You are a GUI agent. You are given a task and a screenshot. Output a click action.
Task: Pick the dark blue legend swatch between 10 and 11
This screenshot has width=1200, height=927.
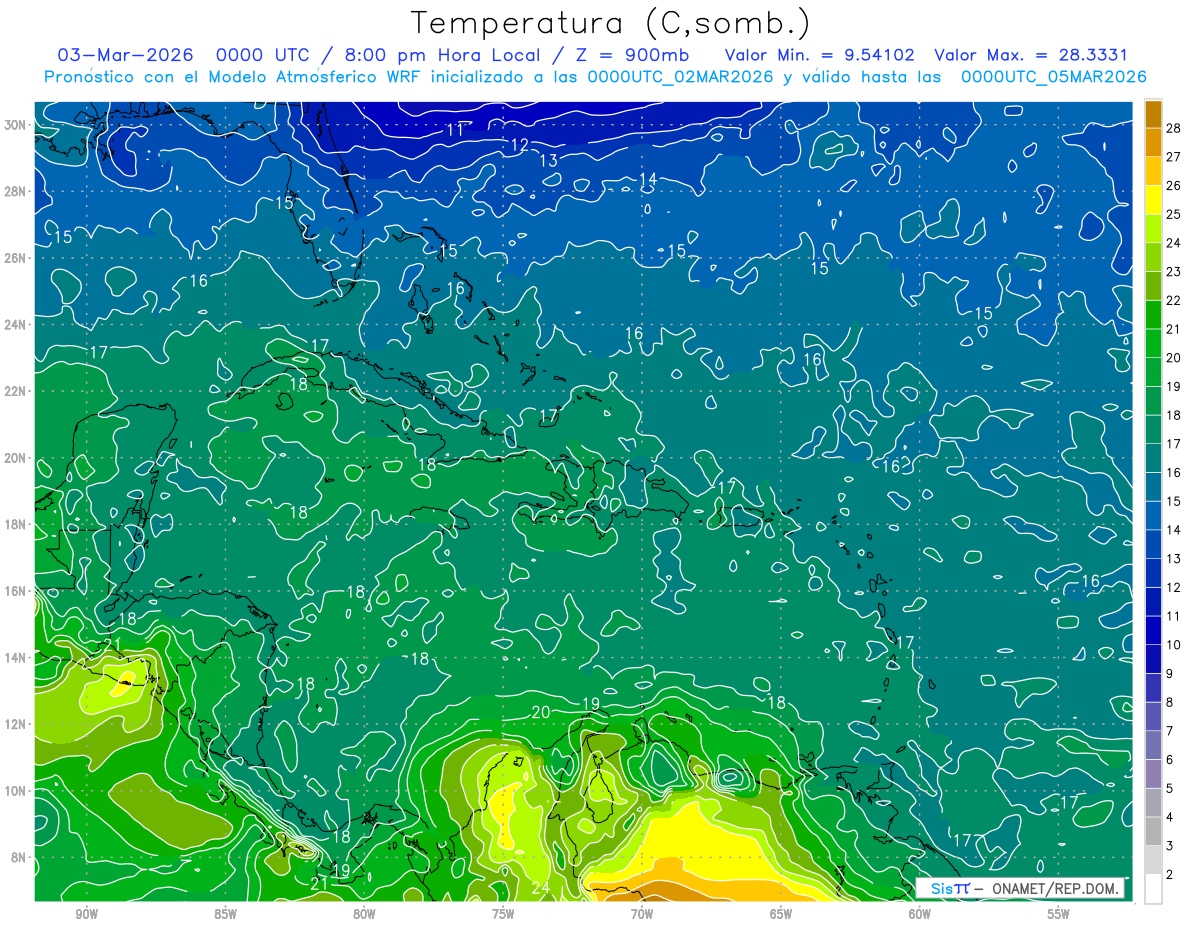click(x=1153, y=630)
